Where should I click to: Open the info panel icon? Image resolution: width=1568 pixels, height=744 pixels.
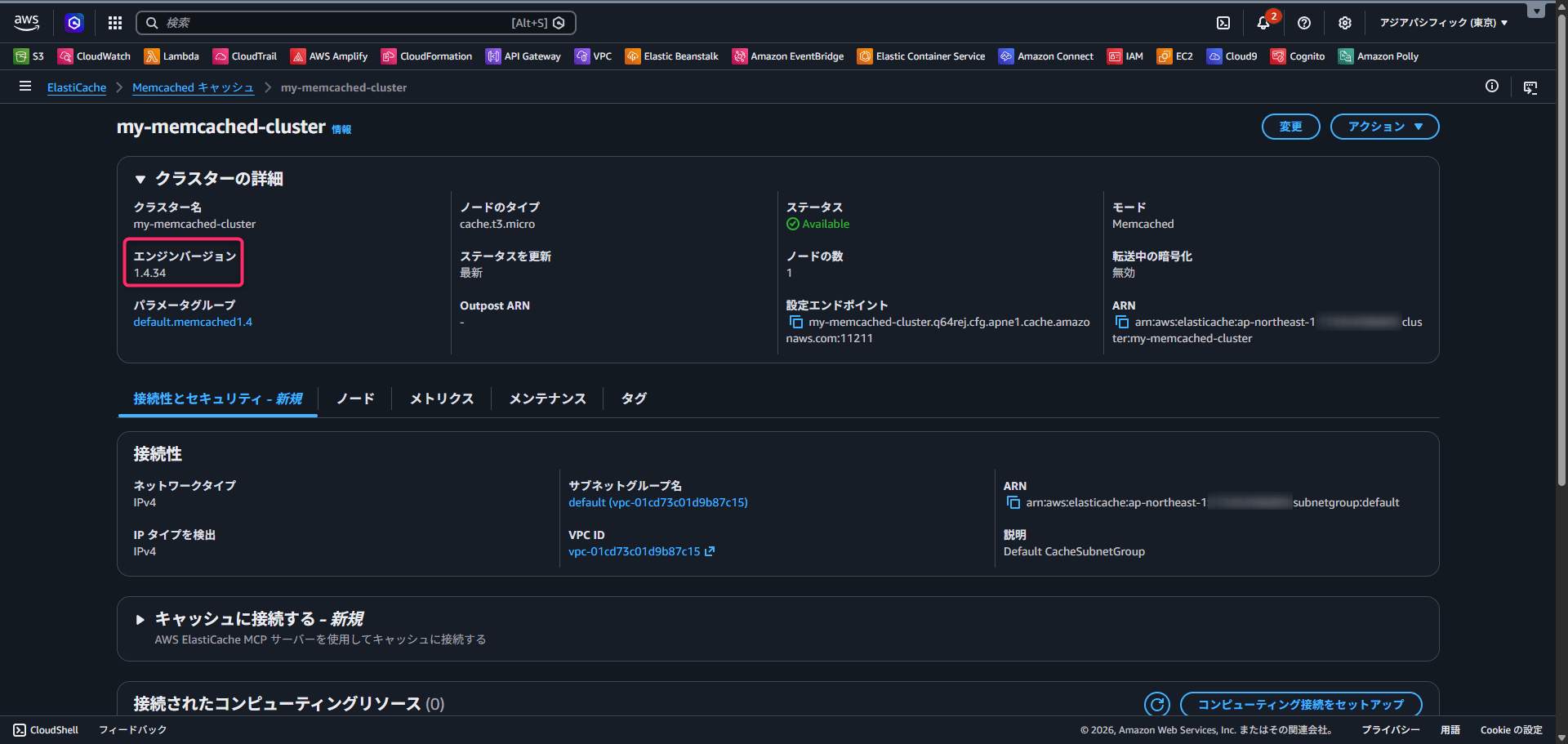[x=1492, y=87]
